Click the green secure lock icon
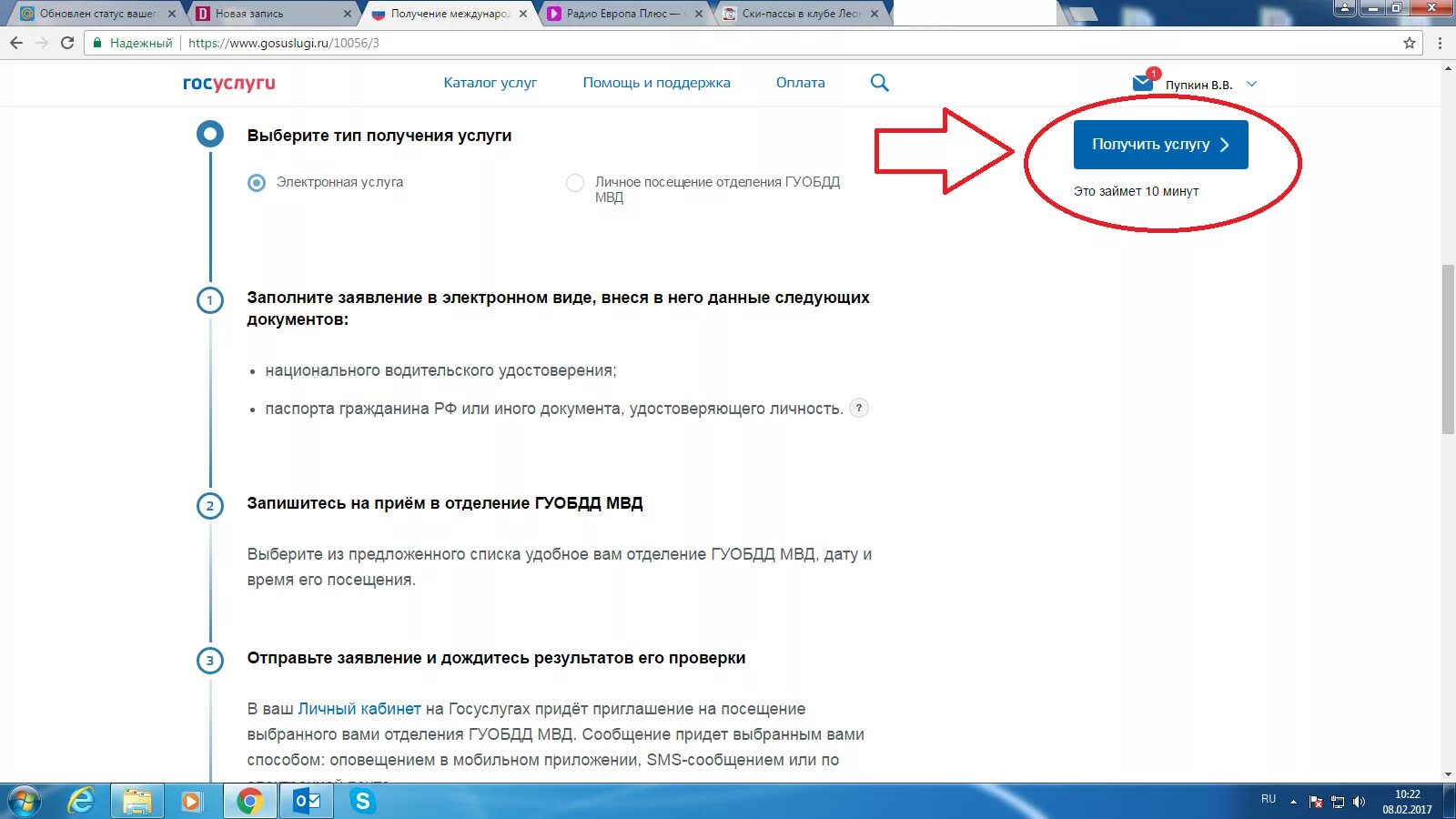 [x=98, y=43]
